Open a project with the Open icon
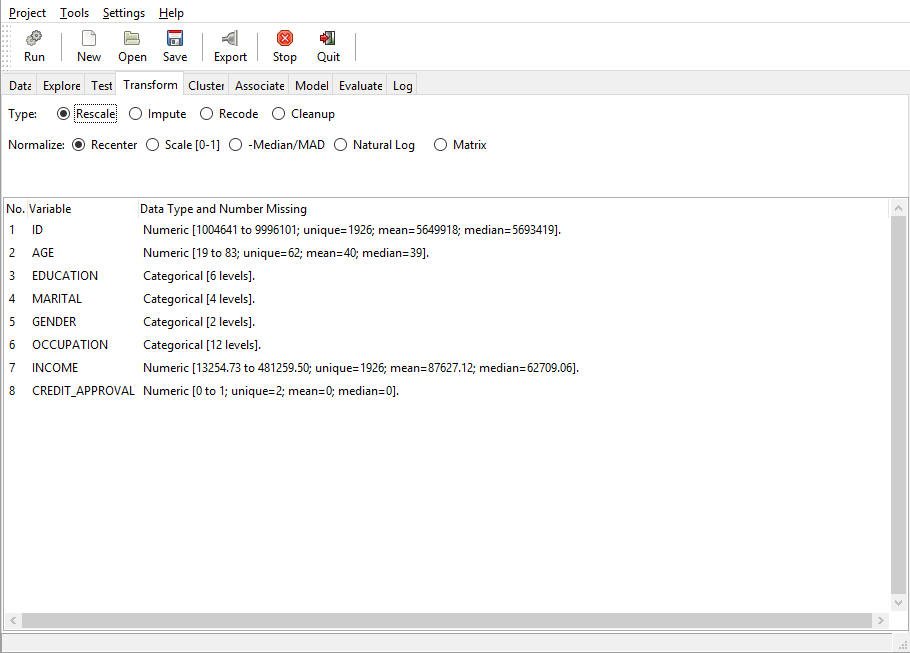910x653 pixels. [132, 38]
